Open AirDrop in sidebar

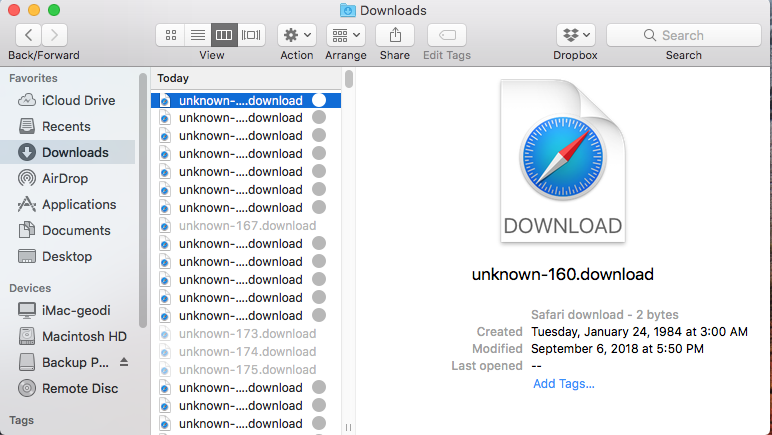68,178
